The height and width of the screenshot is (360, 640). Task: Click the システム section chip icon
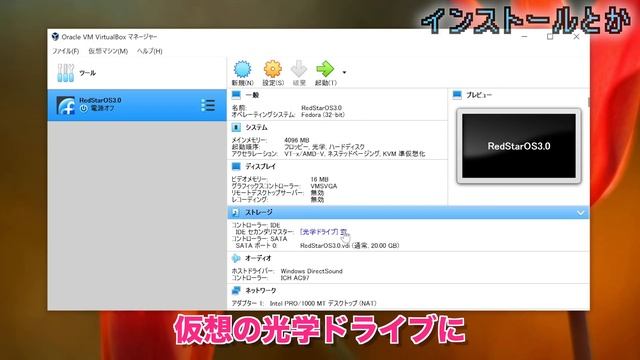tap(236, 127)
